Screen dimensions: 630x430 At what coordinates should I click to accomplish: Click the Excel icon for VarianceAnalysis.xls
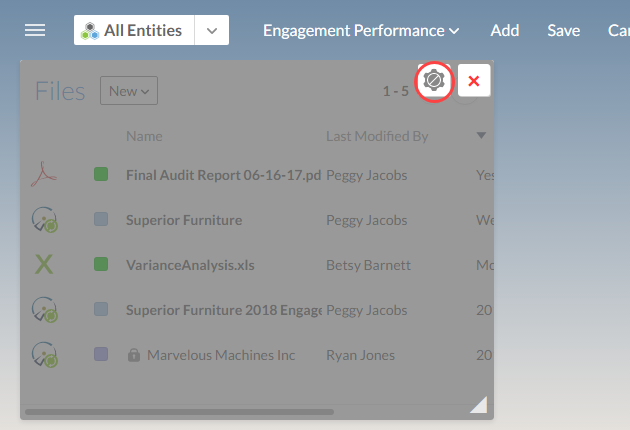coord(44,265)
